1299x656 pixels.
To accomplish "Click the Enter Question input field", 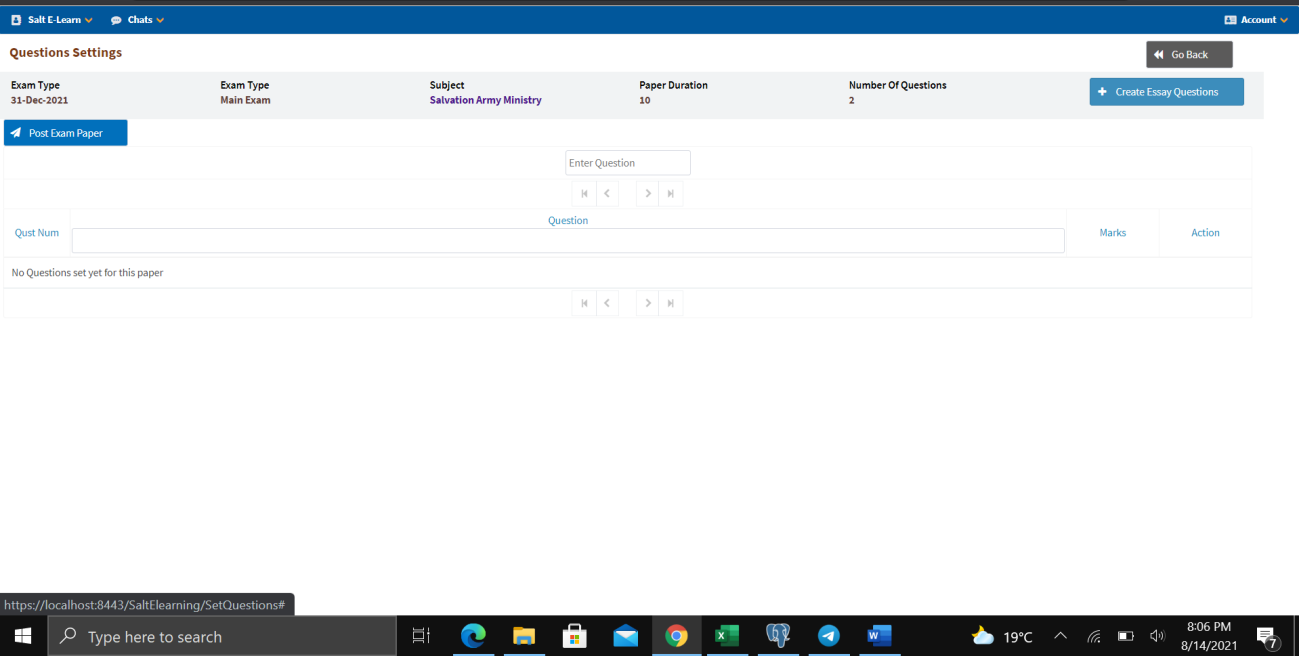I will click(x=627, y=163).
